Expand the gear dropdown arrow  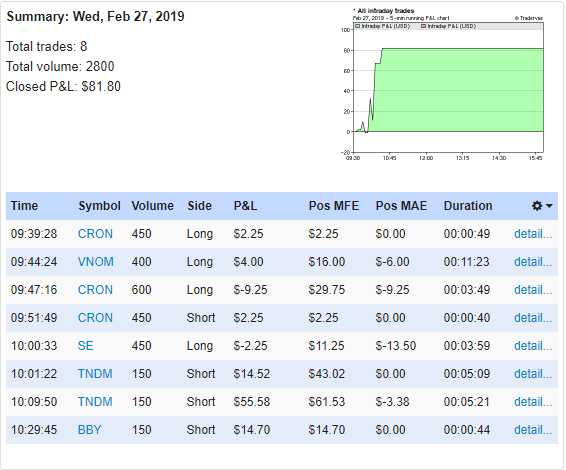tap(549, 206)
